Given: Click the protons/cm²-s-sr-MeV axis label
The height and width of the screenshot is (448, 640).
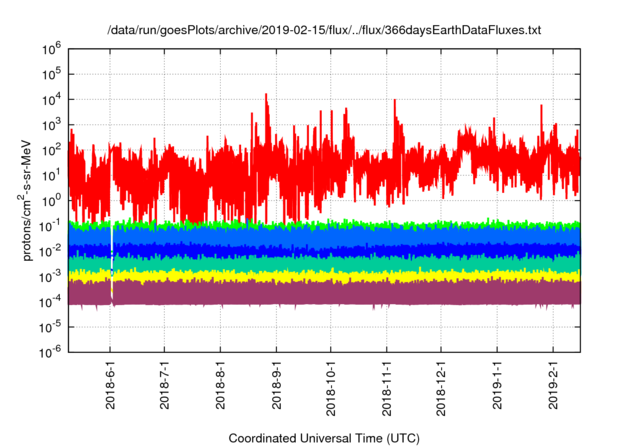Looking at the screenshot, I should click(x=25, y=200).
